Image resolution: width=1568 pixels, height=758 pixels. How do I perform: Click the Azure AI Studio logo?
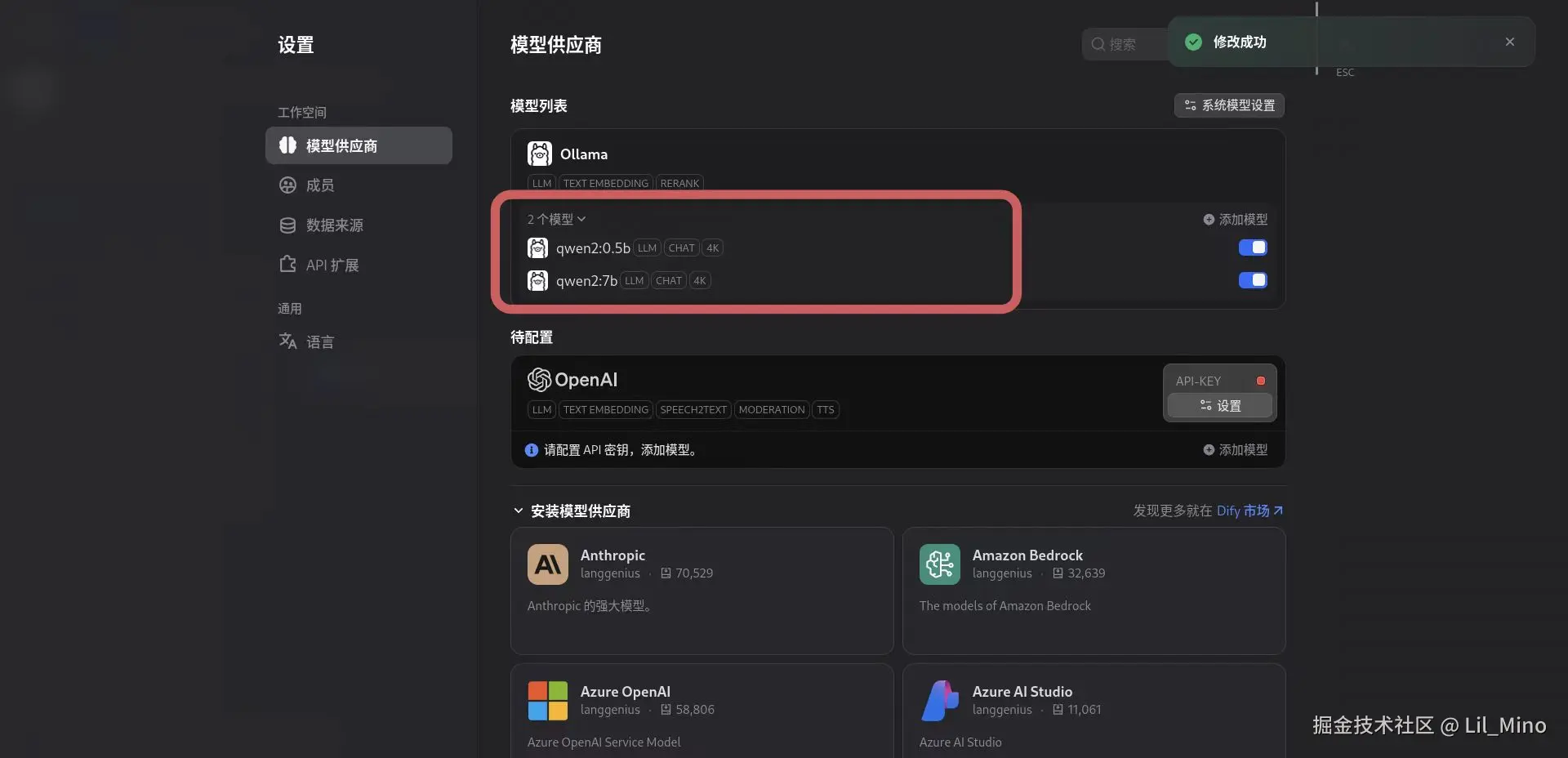tap(940, 701)
